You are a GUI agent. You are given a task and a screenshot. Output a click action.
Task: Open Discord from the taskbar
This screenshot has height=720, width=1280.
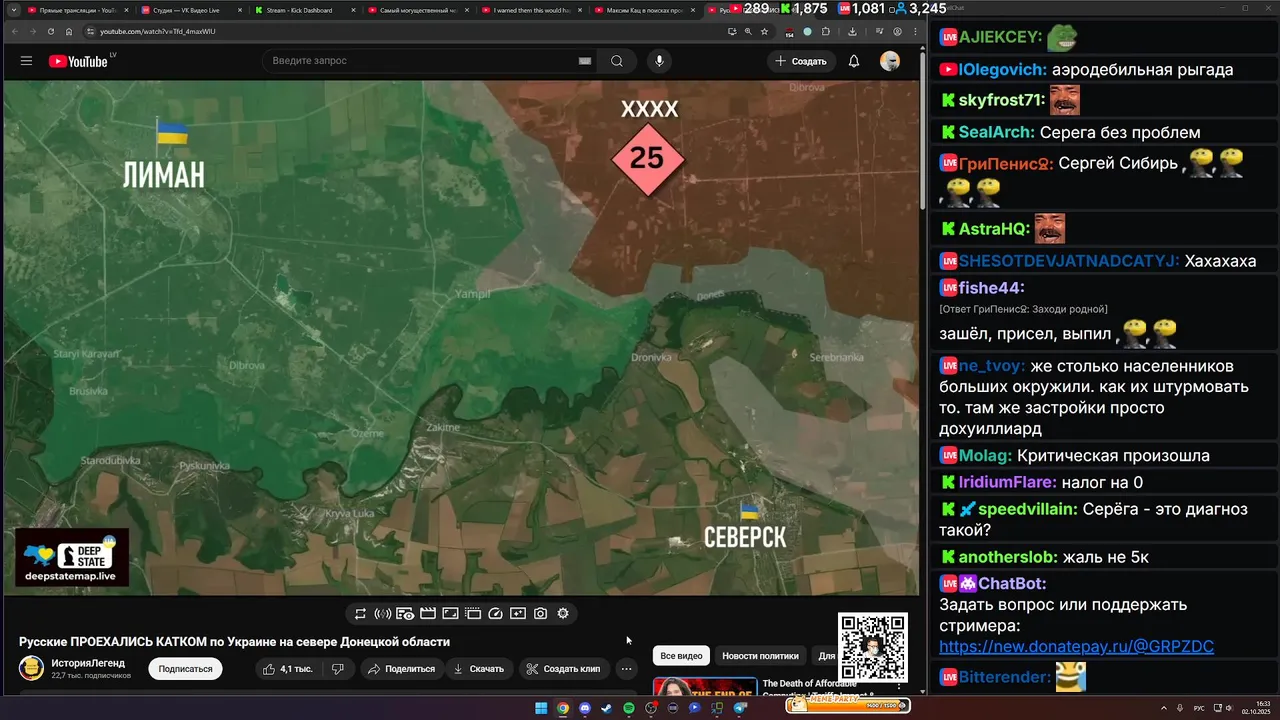[585, 708]
